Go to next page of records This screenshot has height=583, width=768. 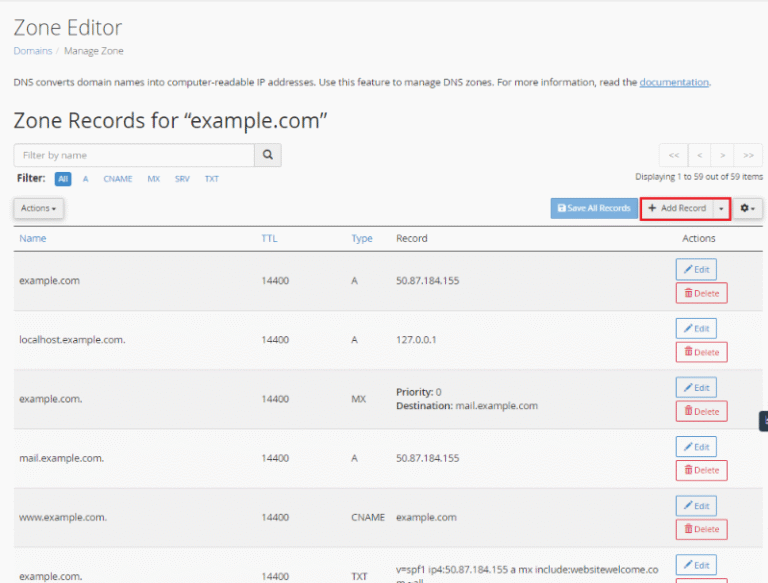[x=722, y=155]
